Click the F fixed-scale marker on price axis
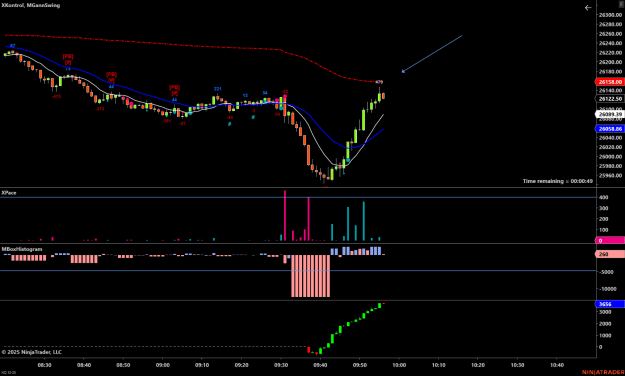The image size is (625, 376). coord(622,4)
